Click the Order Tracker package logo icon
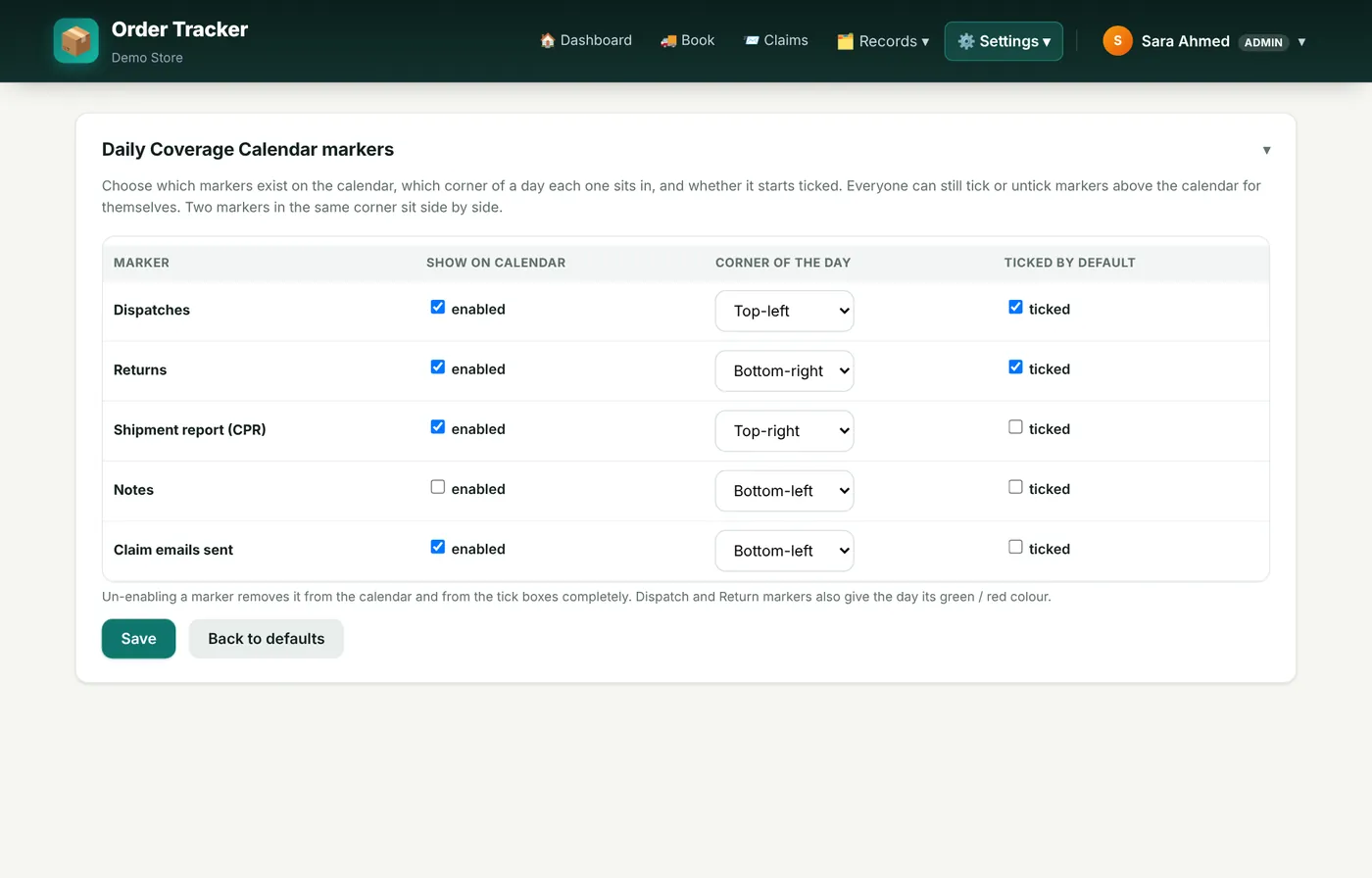 click(75, 41)
